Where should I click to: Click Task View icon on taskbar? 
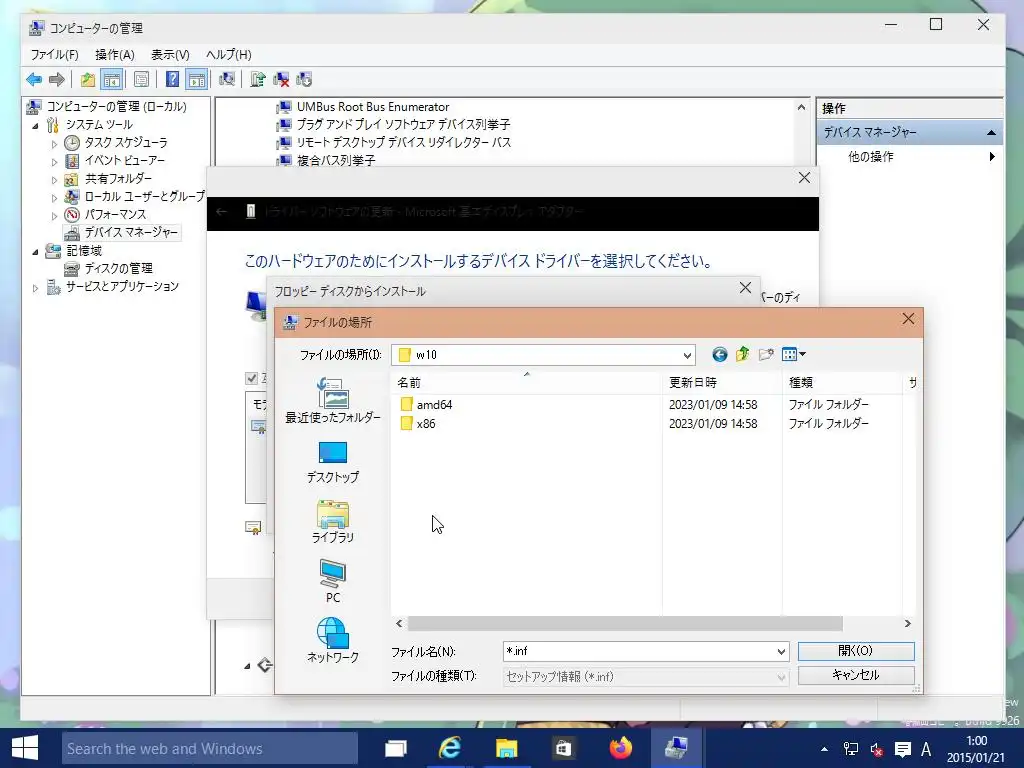395,748
